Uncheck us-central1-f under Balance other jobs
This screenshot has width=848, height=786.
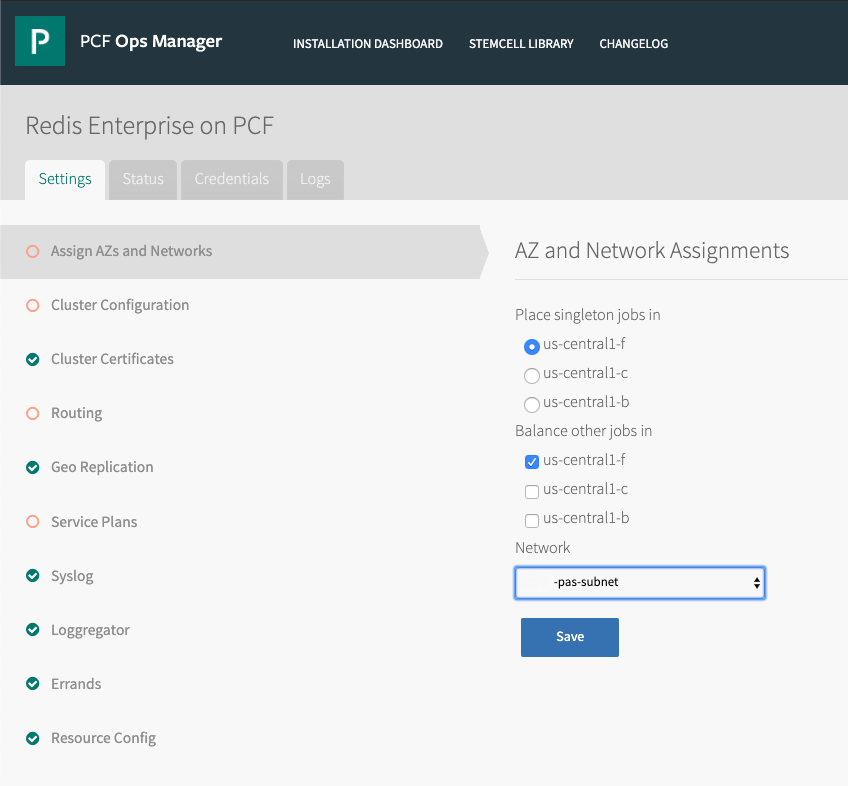coord(532,462)
